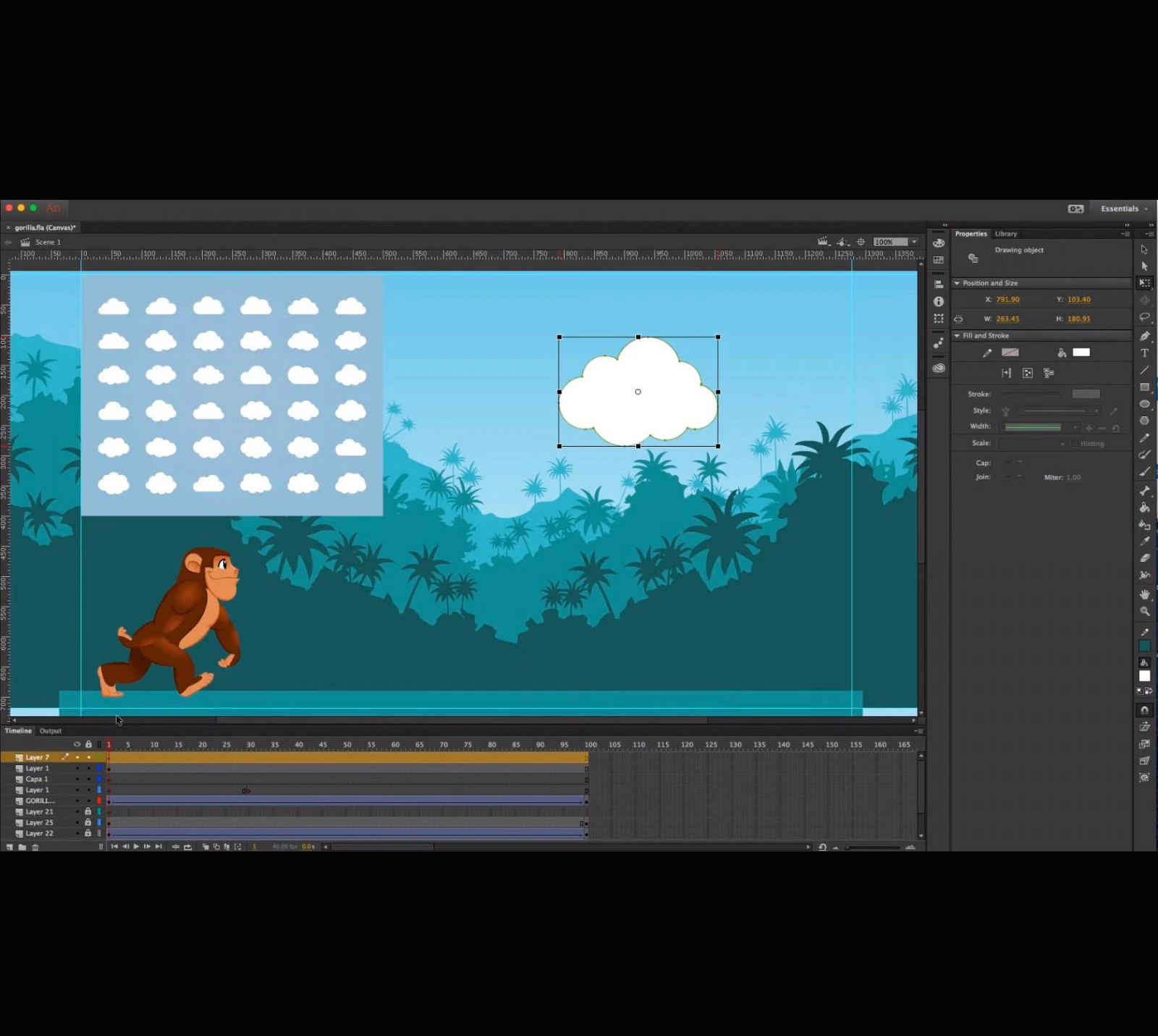Image resolution: width=1158 pixels, height=1036 pixels.
Task: Open the Timeline panel options menu
Action: pyautogui.click(x=918, y=731)
